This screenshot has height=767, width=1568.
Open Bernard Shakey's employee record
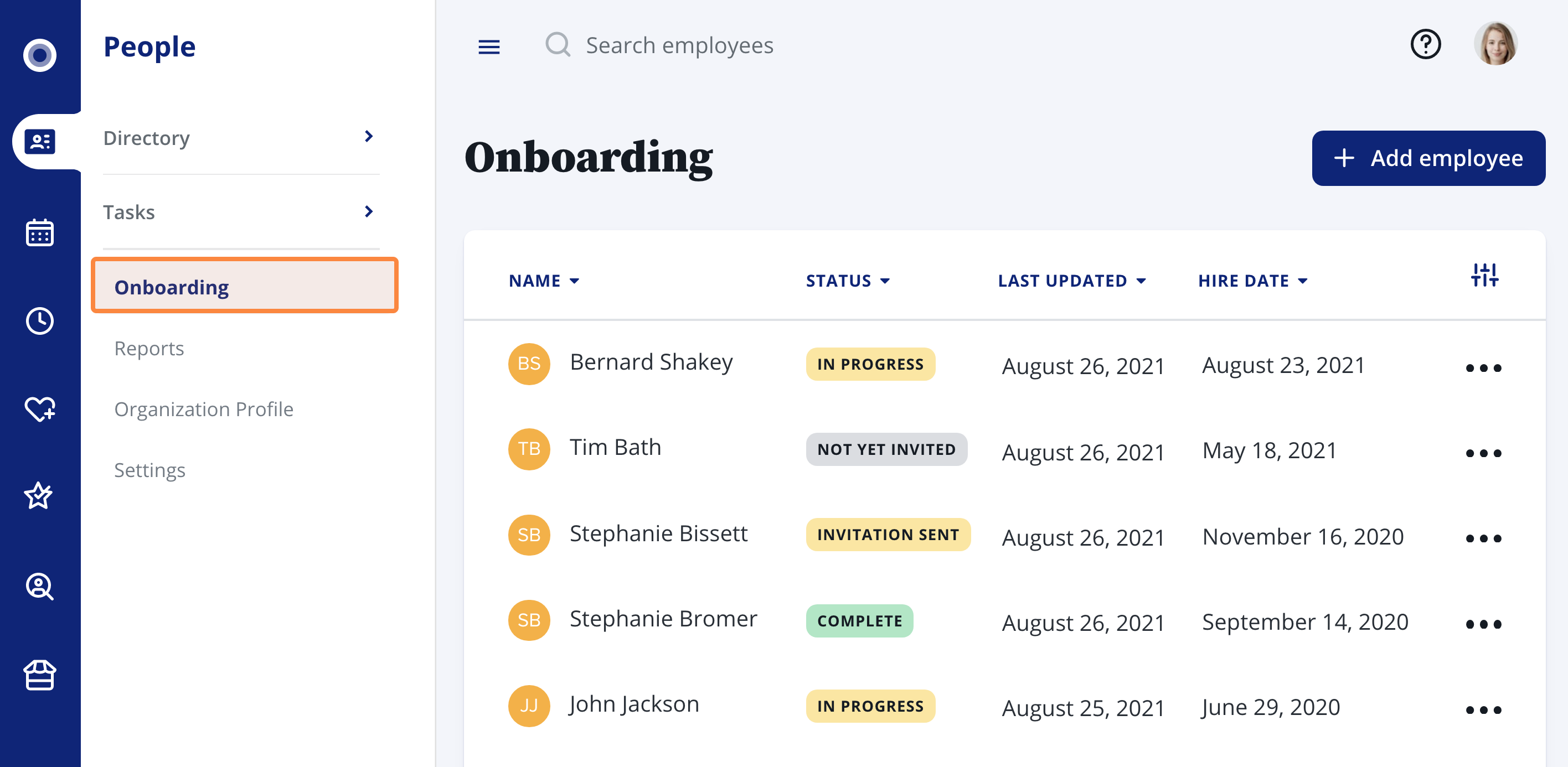pos(651,362)
